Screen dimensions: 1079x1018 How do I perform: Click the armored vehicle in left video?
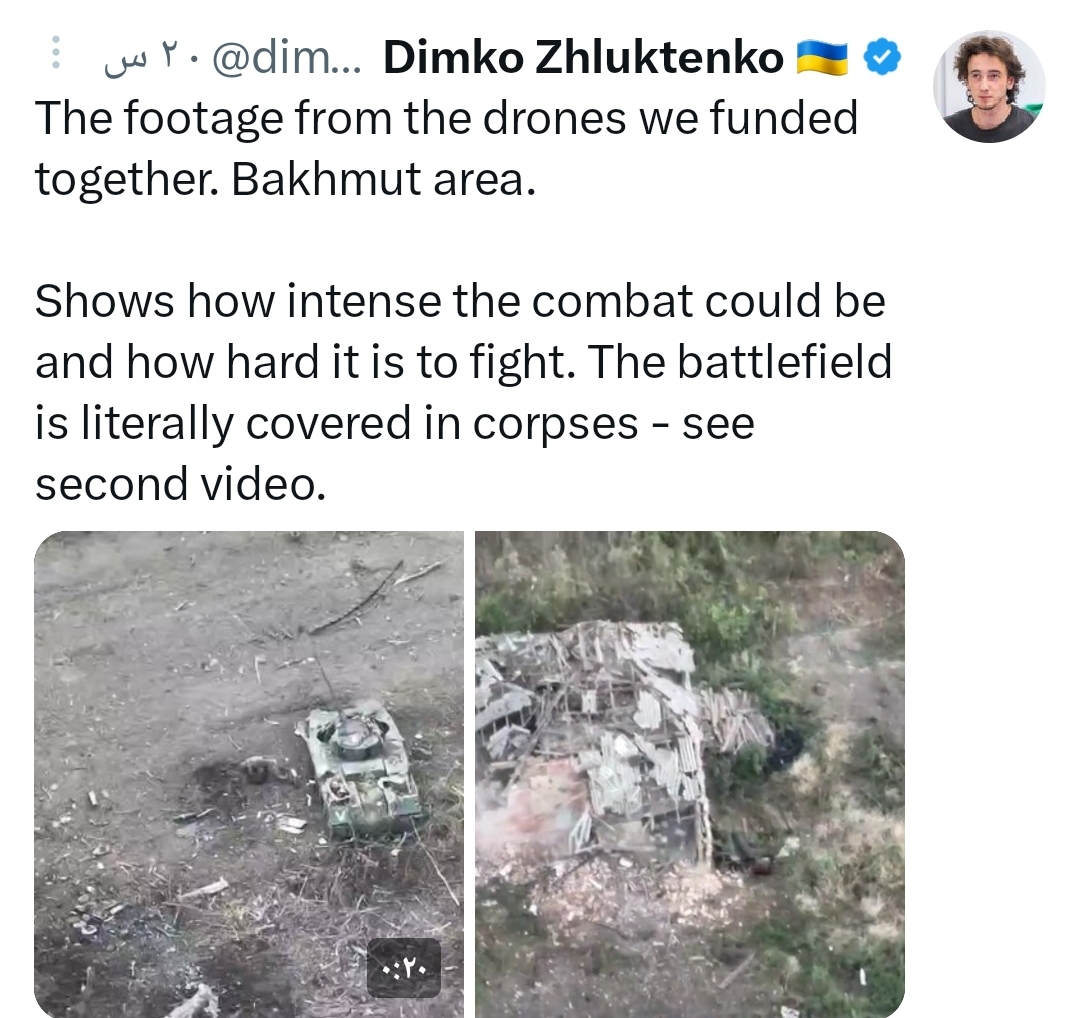point(361,770)
